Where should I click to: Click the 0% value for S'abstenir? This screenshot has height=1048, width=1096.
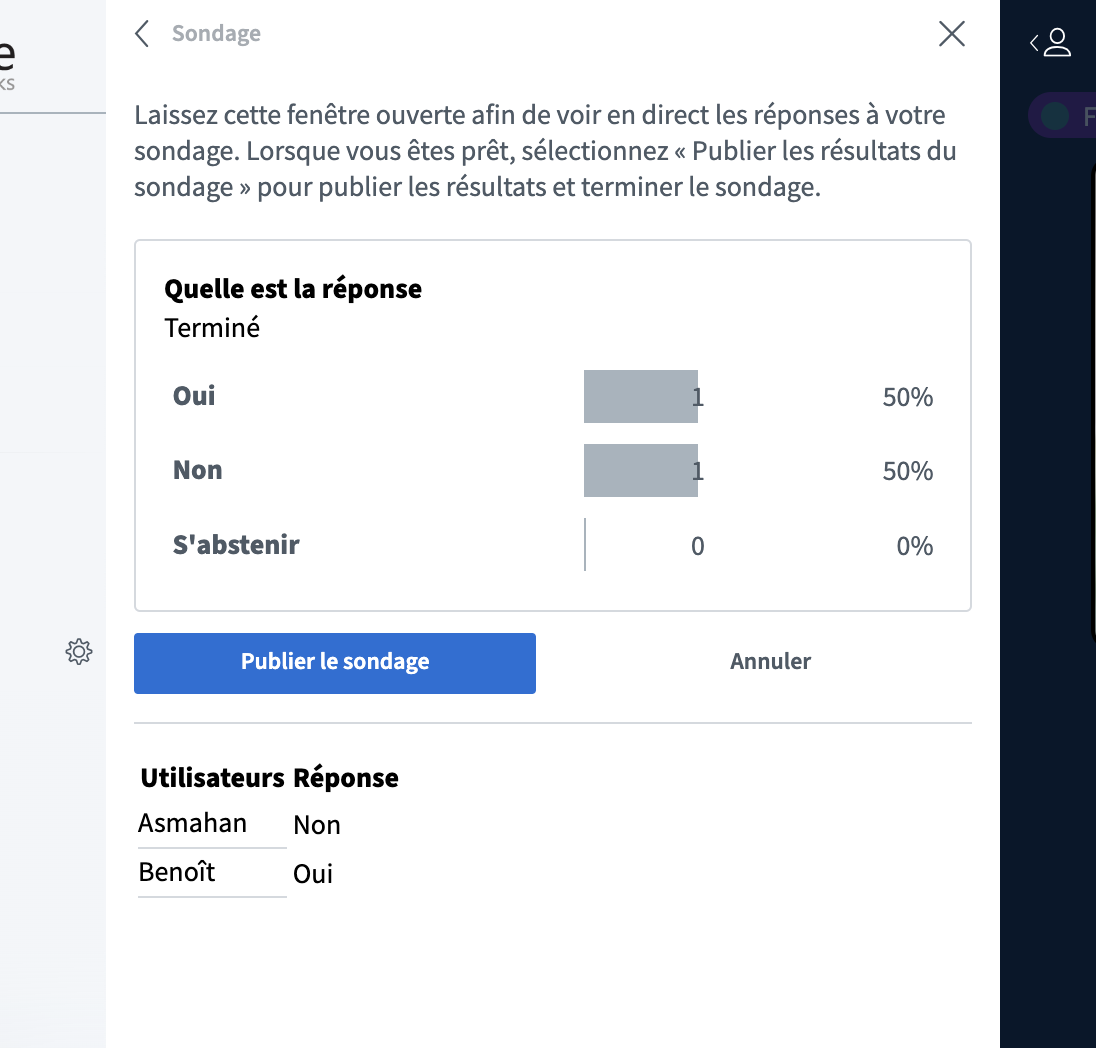coord(913,545)
